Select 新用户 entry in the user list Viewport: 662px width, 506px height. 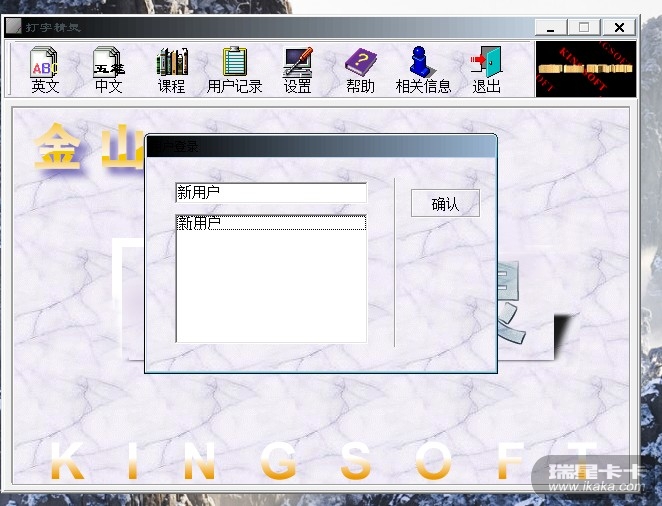[x=271, y=223]
